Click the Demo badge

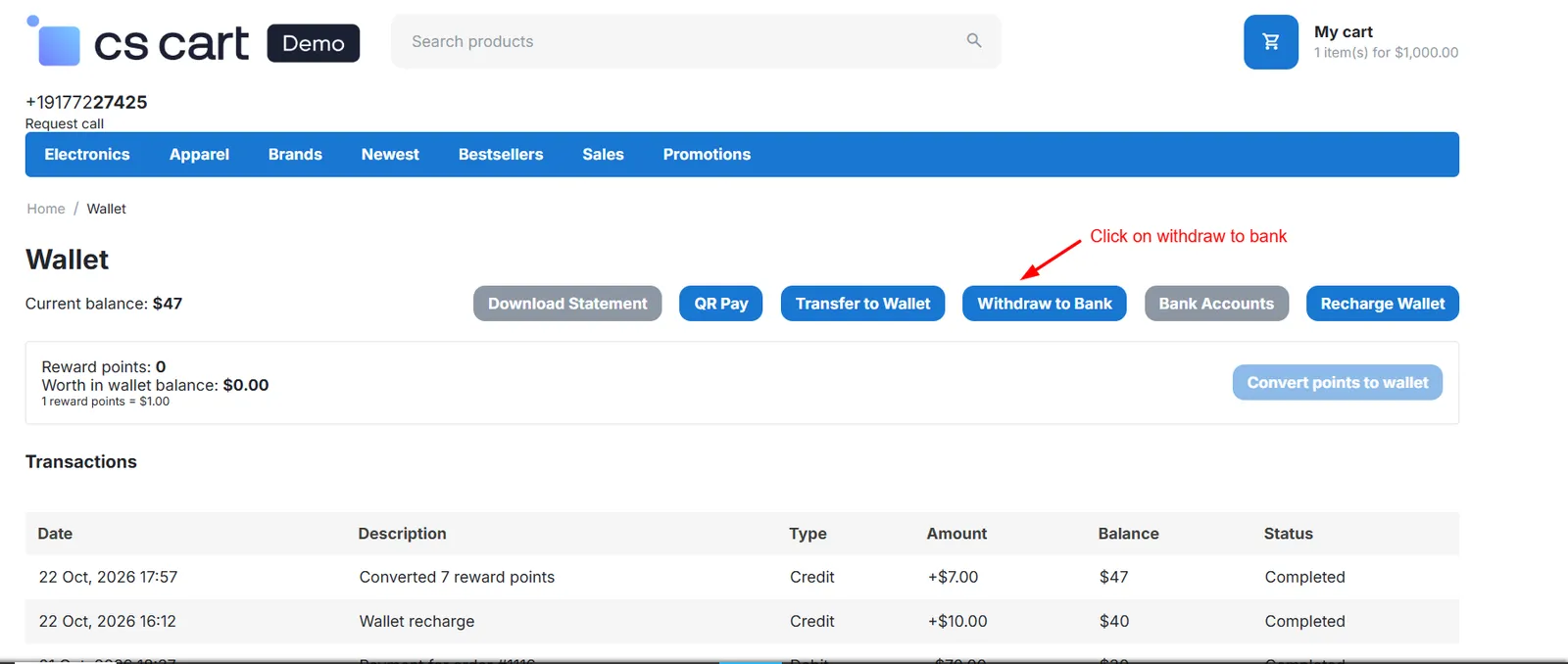click(314, 43)
